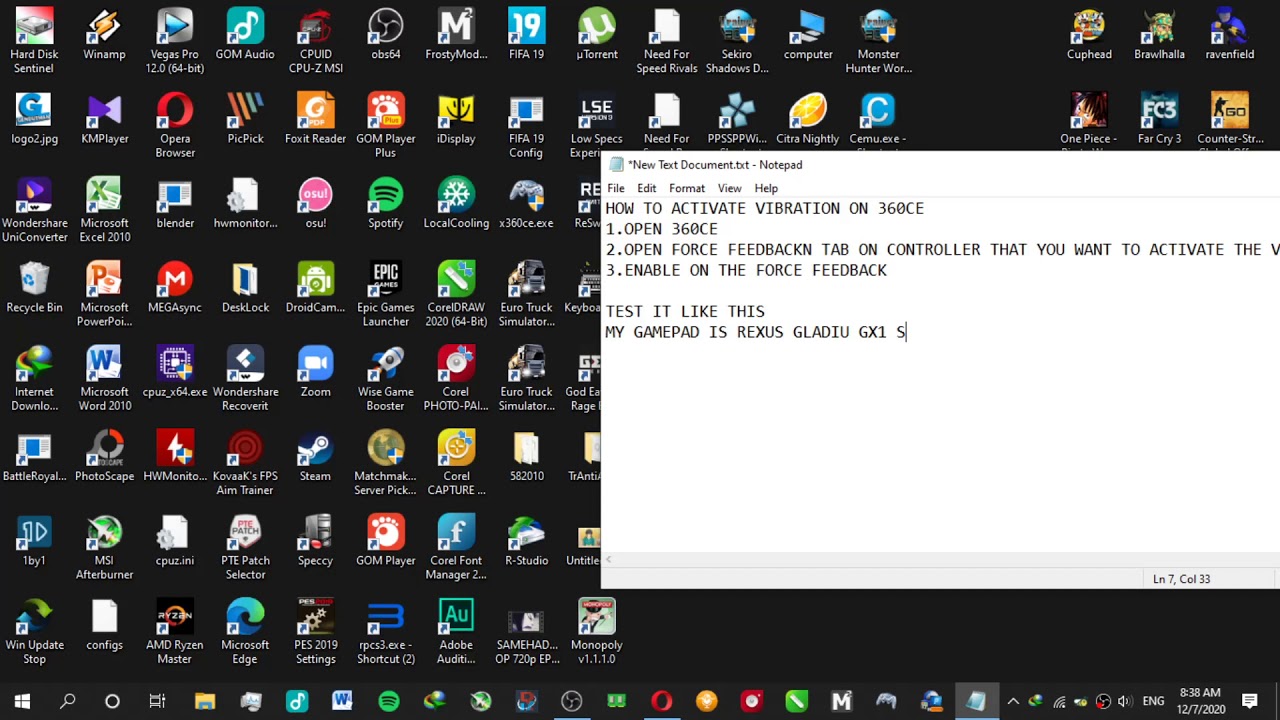Image resolution: width=1280 pixels, height=720 pixels.
Task: Select the Microsoft Edge desktop icon
Action: (245, 632)
